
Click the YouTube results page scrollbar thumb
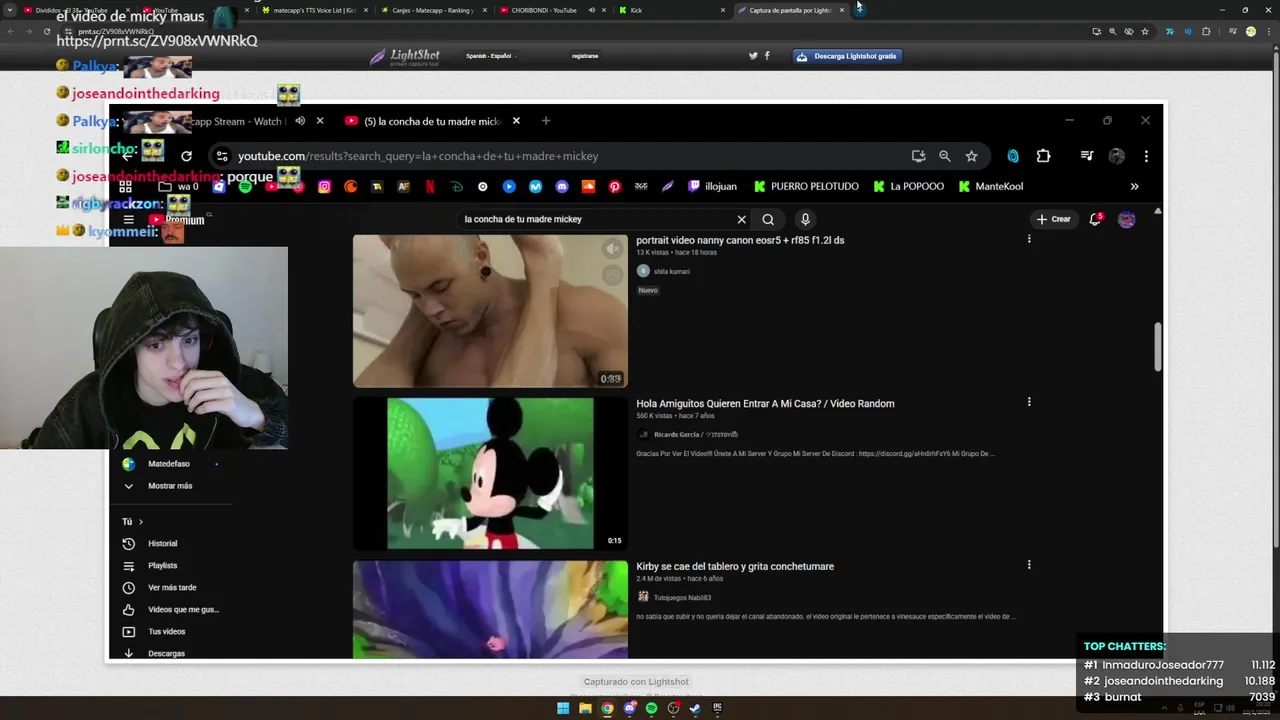point(1158,346)
